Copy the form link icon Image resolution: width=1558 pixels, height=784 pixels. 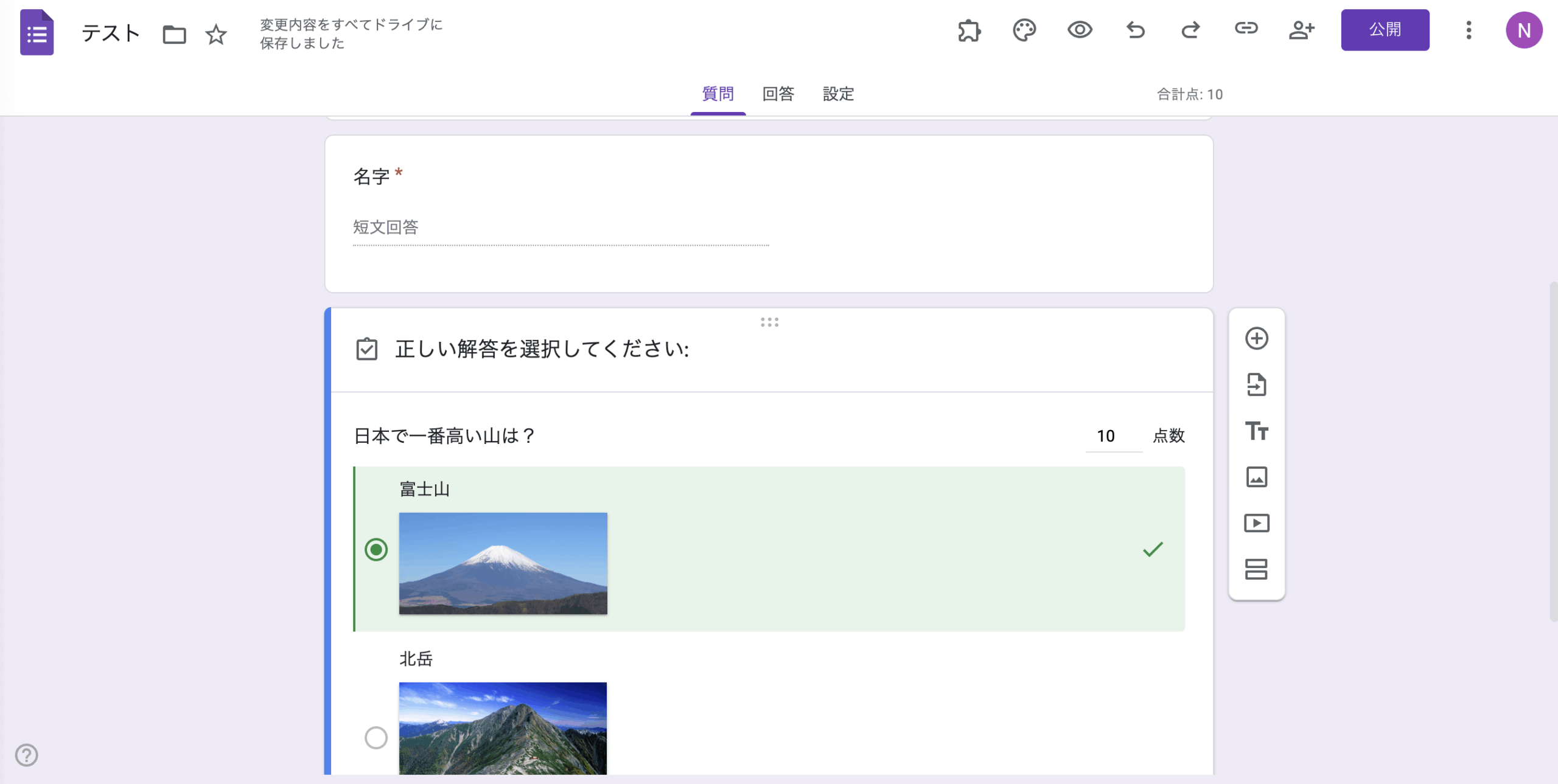pyautogui.click(x=1246, y=30)
